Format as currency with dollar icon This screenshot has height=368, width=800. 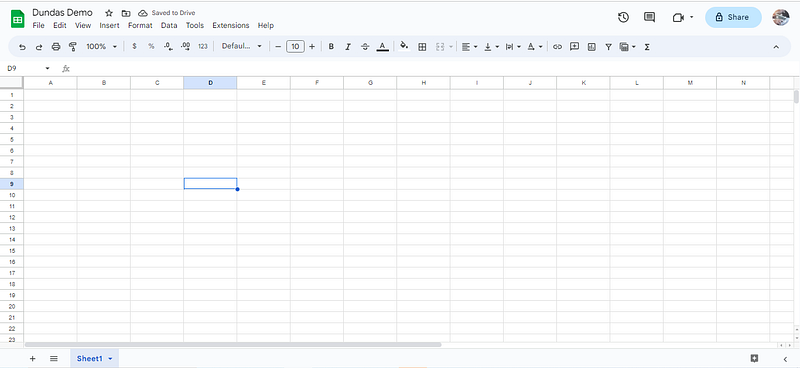(134, 46)
